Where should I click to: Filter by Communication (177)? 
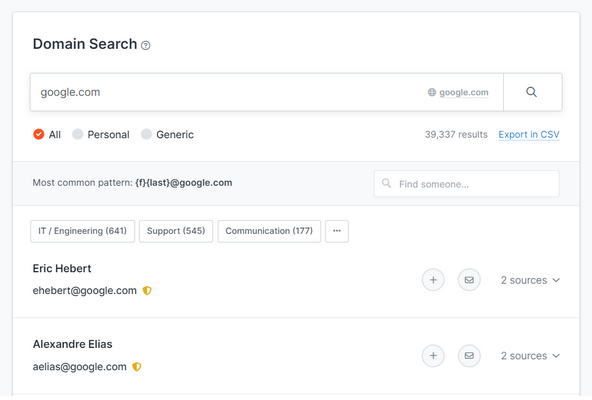tap(269, 231)
